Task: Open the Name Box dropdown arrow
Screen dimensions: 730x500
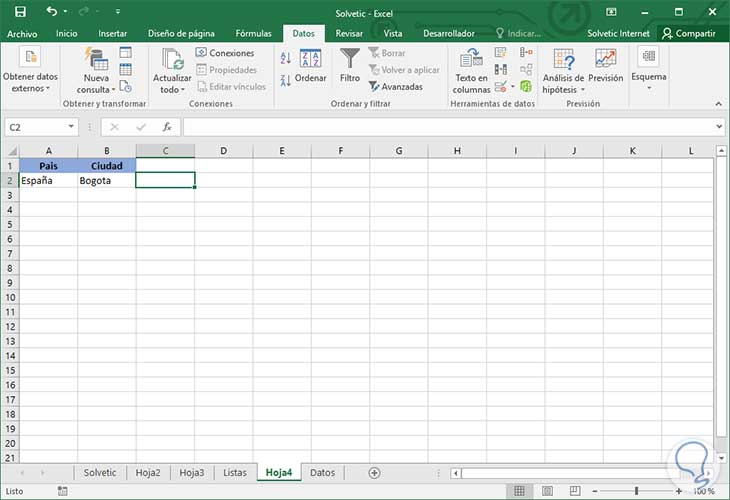Action: 71,127
